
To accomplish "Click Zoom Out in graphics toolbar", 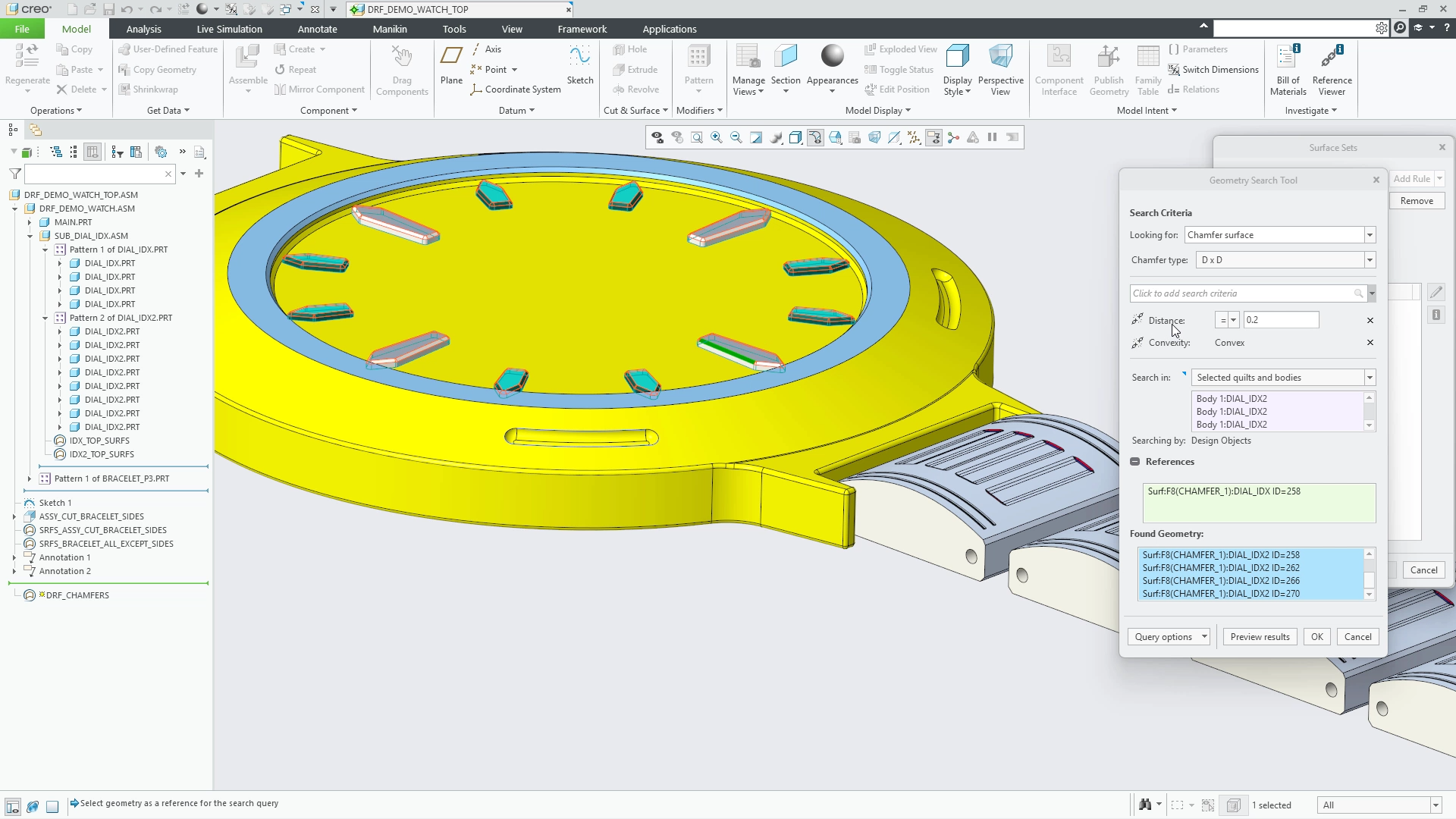I will pos(736,137).
